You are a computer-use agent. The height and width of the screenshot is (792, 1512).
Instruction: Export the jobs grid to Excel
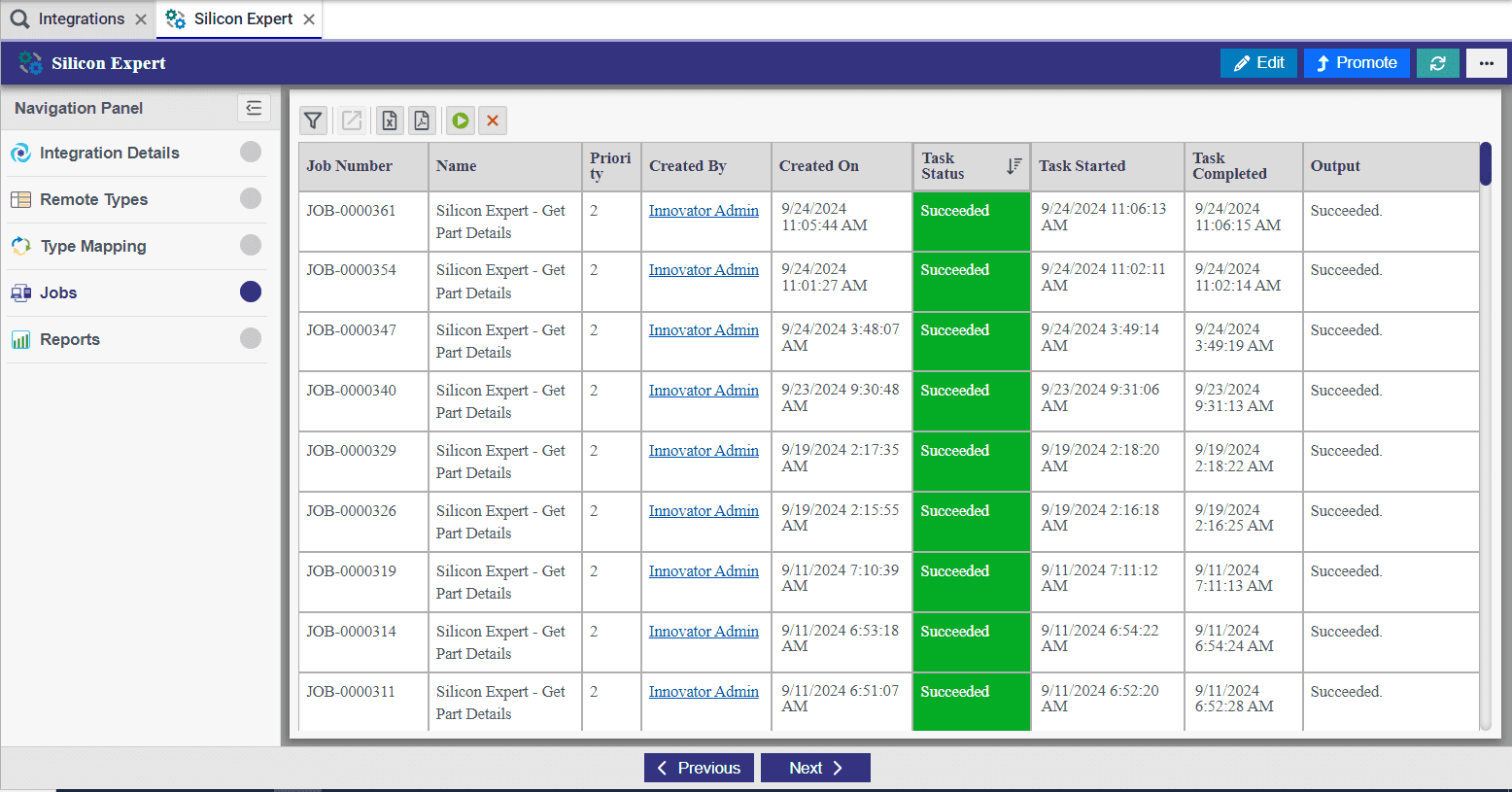point(390,121)
